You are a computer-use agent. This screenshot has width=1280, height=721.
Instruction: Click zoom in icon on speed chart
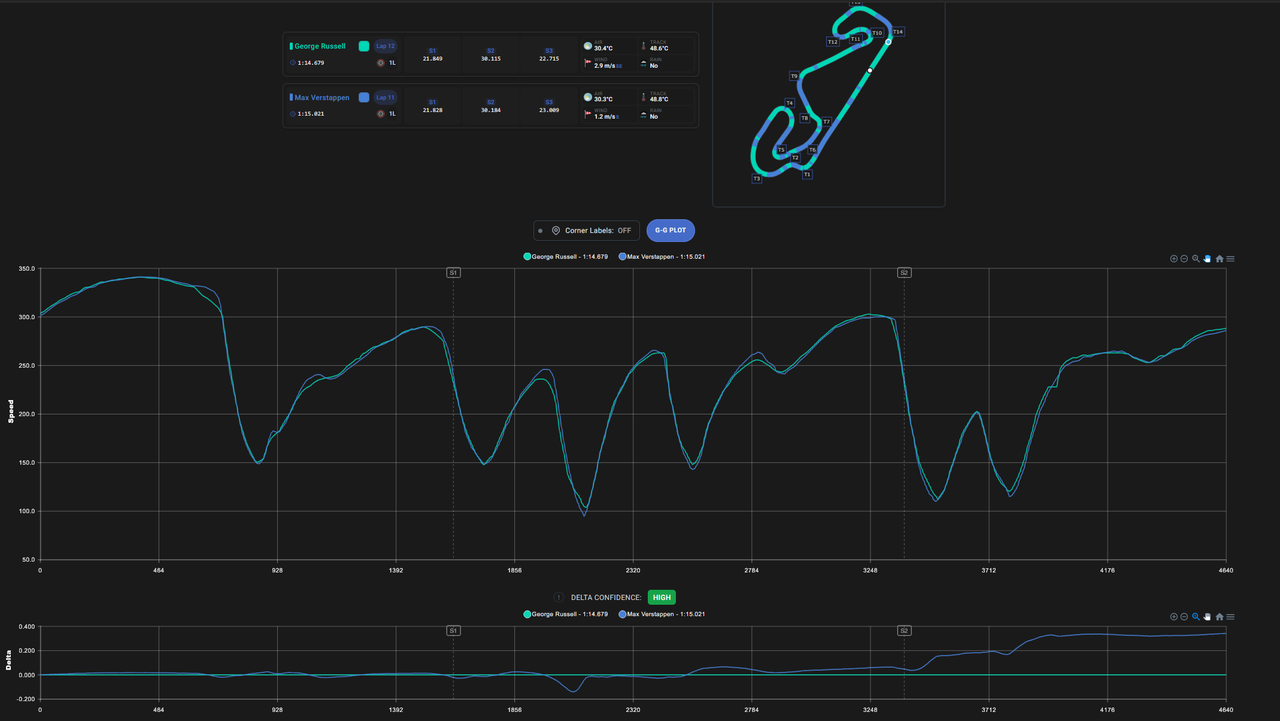[x=1174, y=258]
